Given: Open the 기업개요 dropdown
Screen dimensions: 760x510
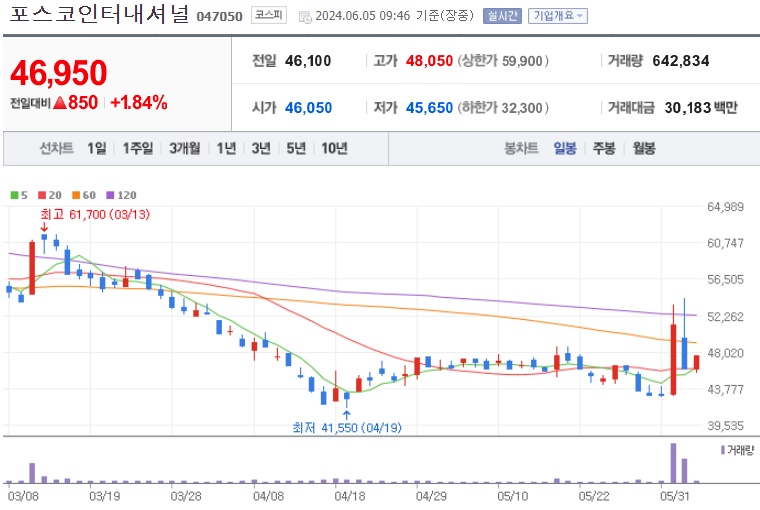Looking at the screenshot, I should (557, 16).
